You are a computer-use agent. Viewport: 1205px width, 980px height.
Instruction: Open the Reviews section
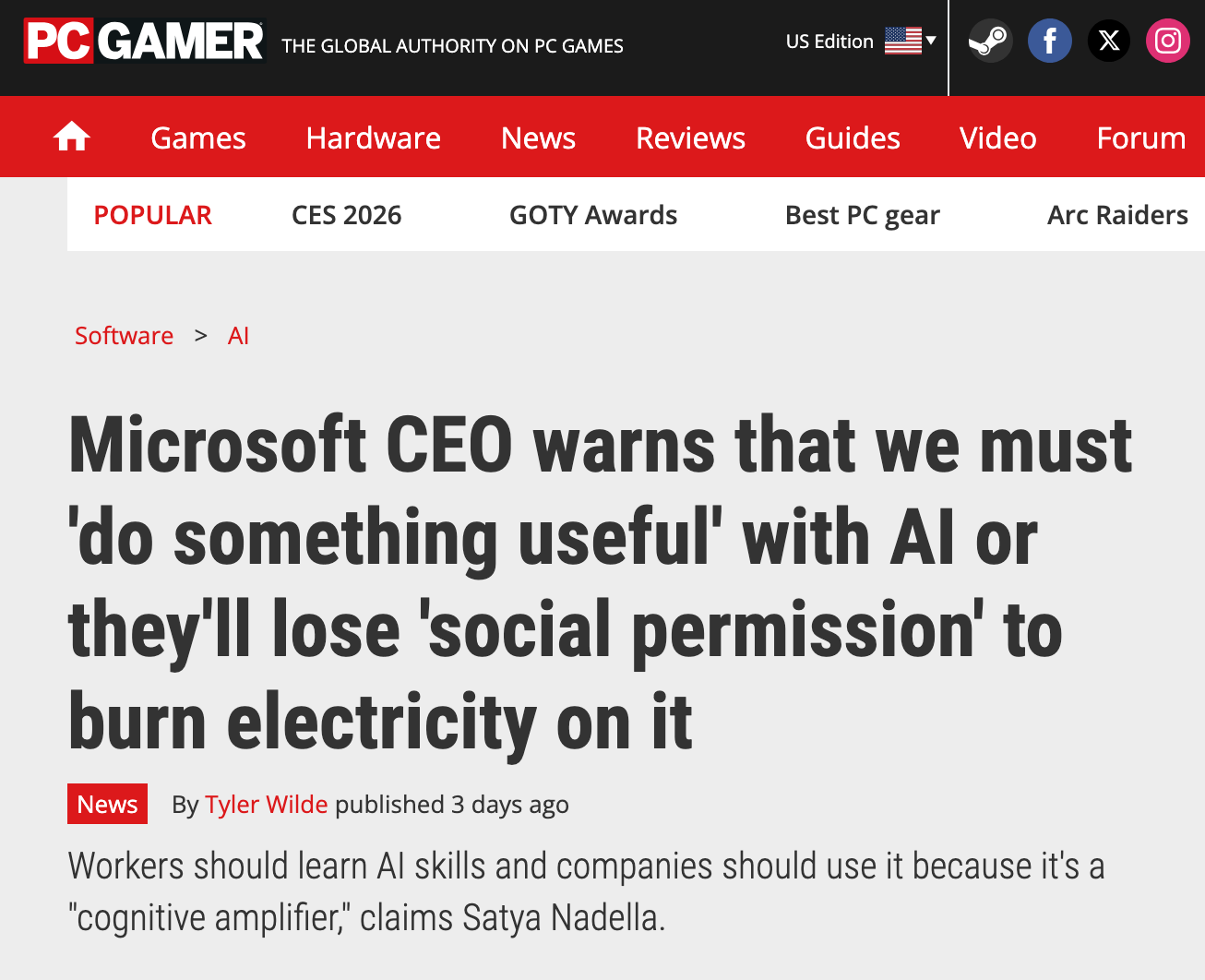point(690,137)
